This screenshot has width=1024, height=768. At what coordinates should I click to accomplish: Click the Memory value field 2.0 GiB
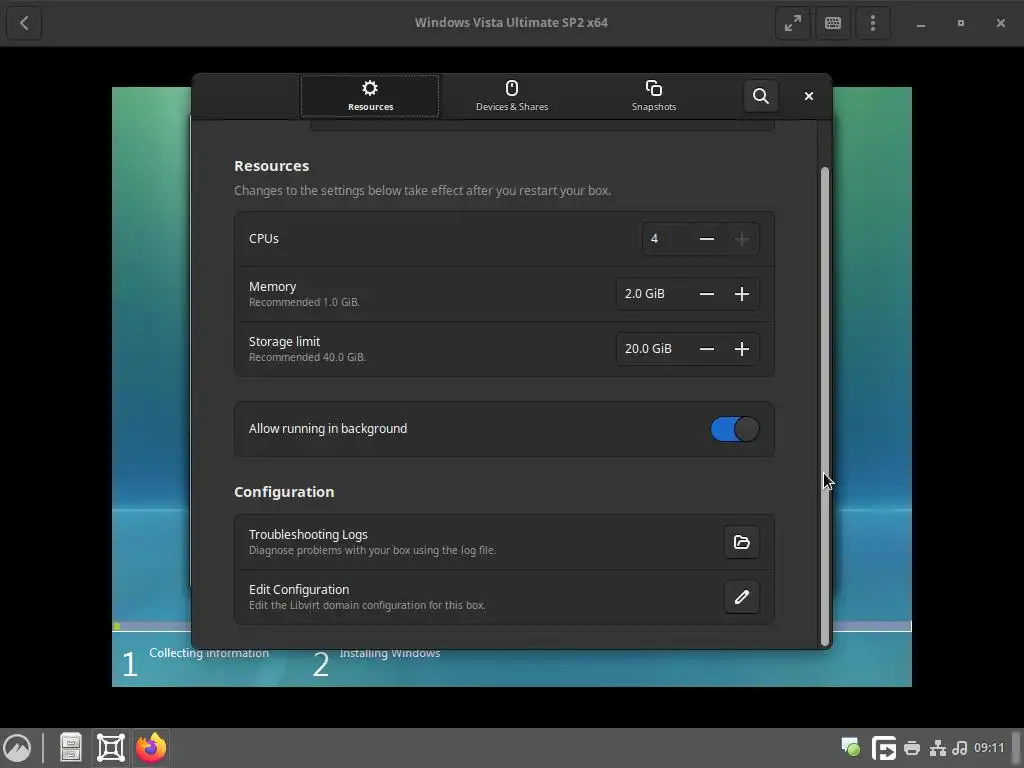[x=652, y=294]
